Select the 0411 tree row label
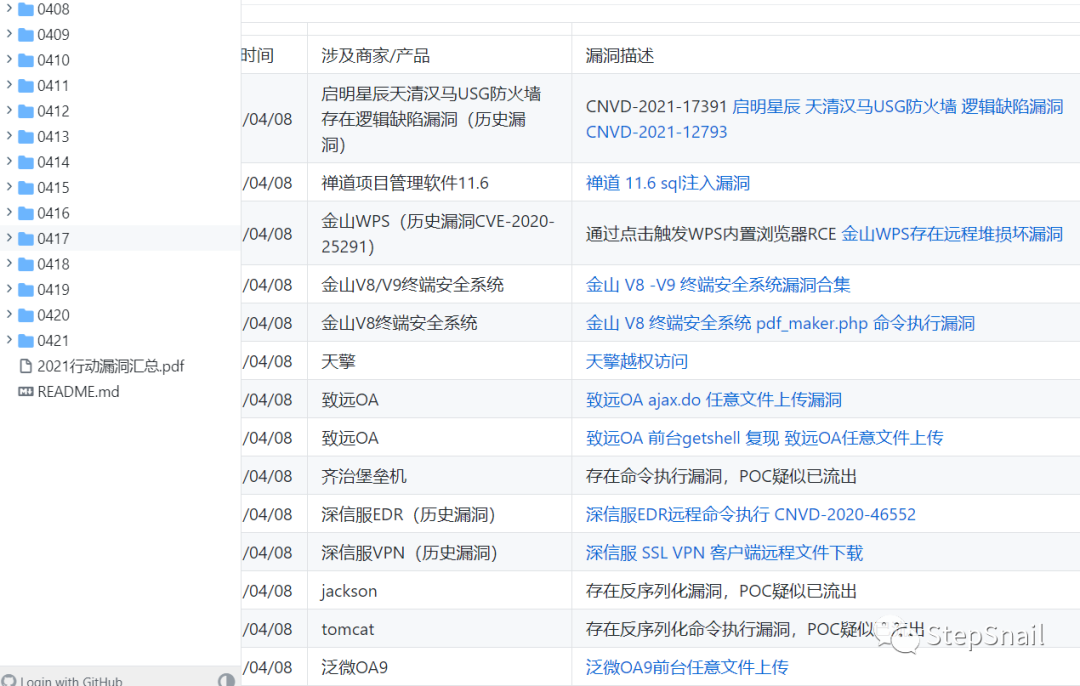This screenshot has height=686, width=1080. (x=53, y=85)
